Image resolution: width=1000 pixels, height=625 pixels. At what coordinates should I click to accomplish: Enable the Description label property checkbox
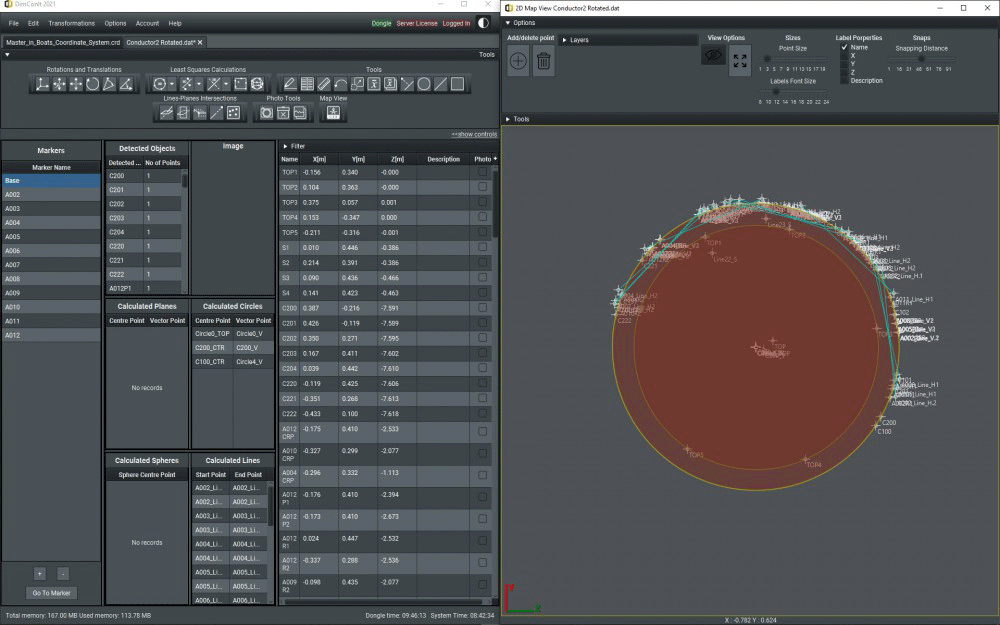point(845,80)
